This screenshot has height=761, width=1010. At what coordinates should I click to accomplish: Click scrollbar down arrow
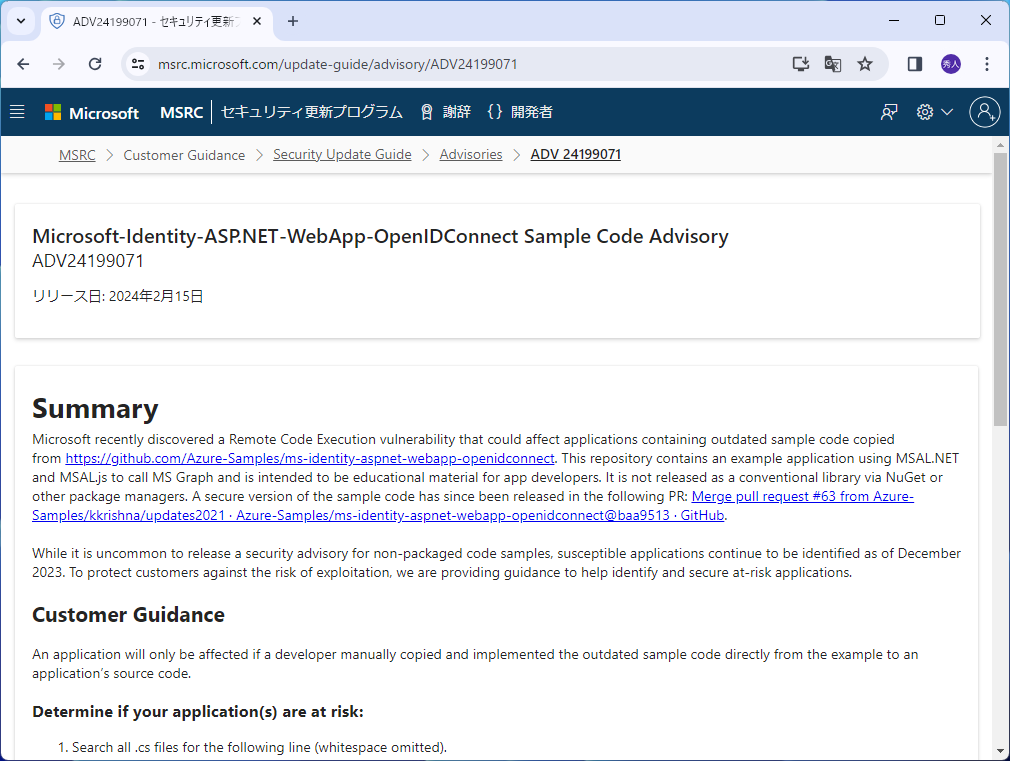click(x=1000, y=751)
